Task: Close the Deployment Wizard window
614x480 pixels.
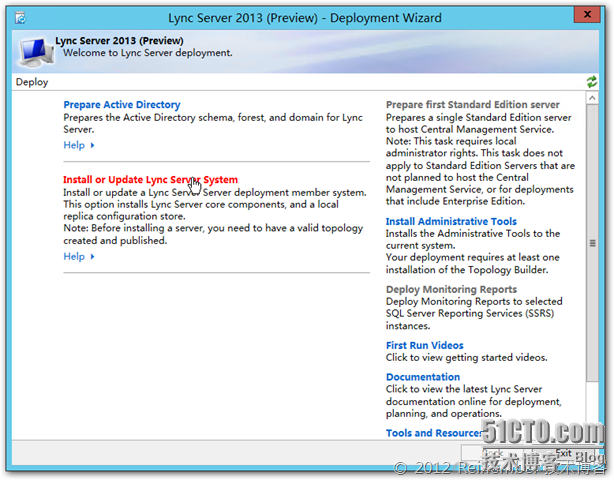Action: [x=587, y=14]
